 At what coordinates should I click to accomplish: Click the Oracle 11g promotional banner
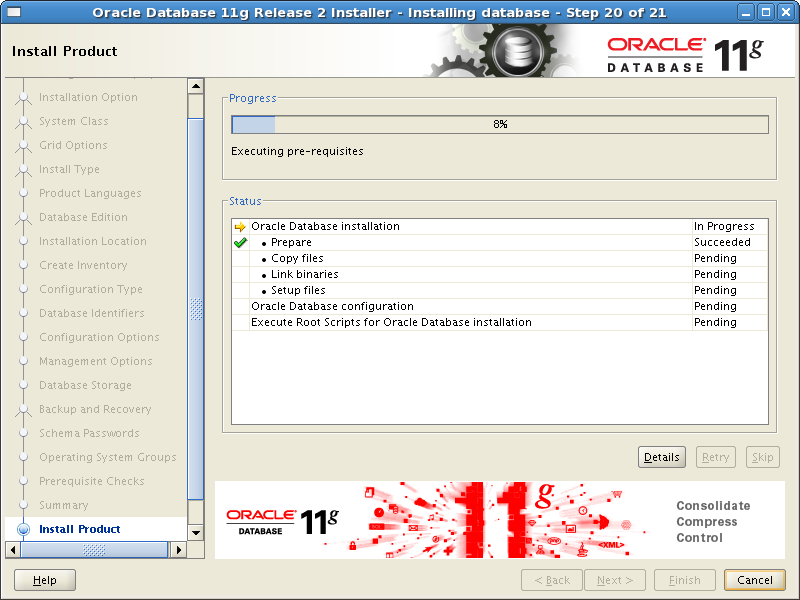(500, 520)
